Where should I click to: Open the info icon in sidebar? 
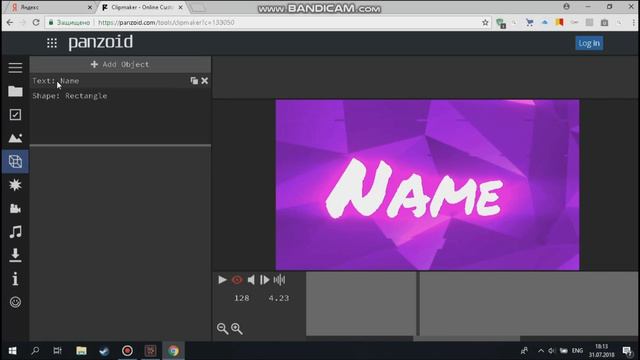[x=15, y=279]
